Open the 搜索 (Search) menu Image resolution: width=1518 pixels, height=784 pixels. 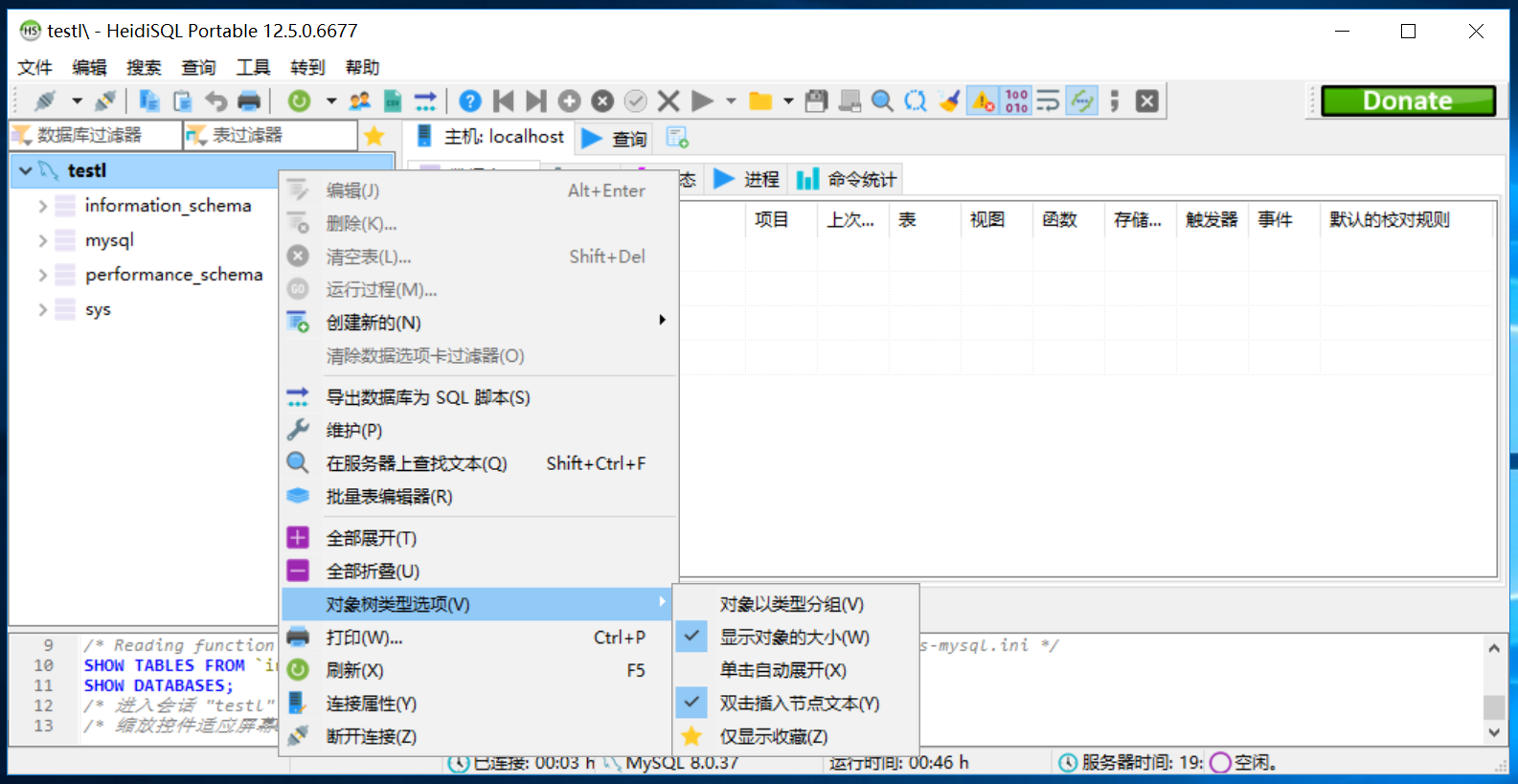[144, 67]
